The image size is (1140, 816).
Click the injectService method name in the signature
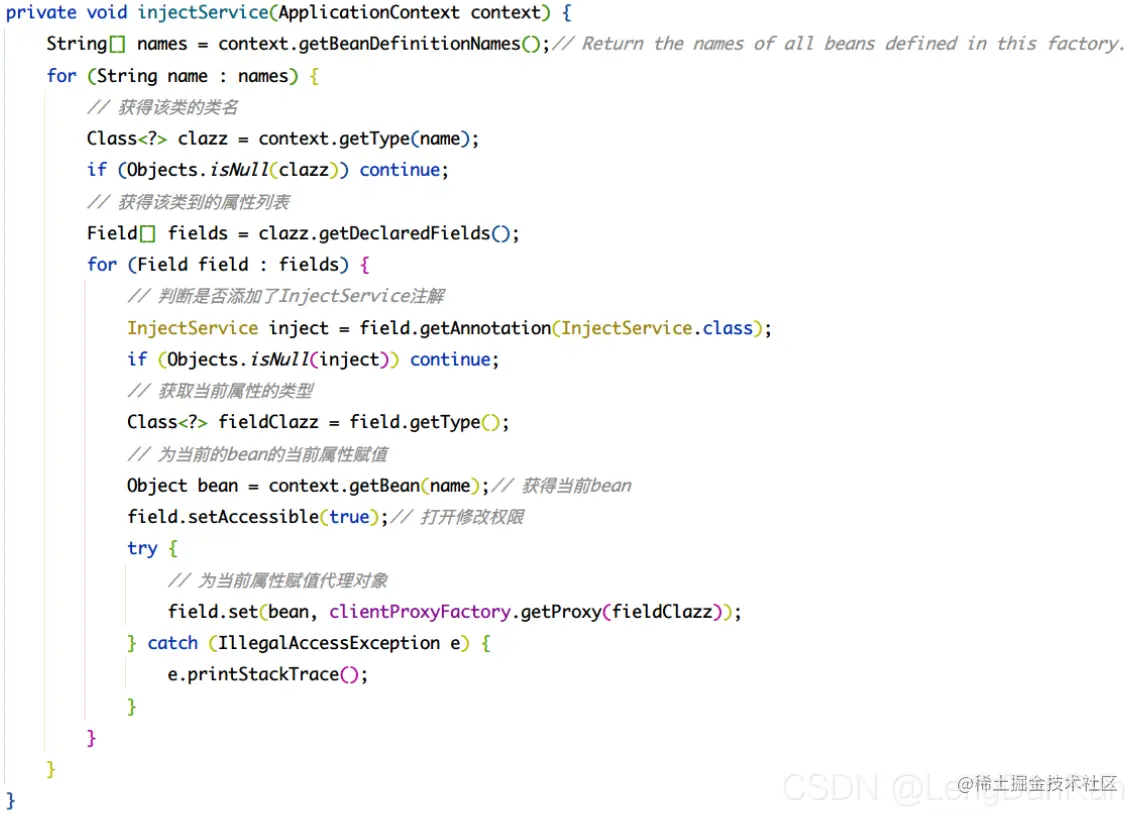point(203,12)
